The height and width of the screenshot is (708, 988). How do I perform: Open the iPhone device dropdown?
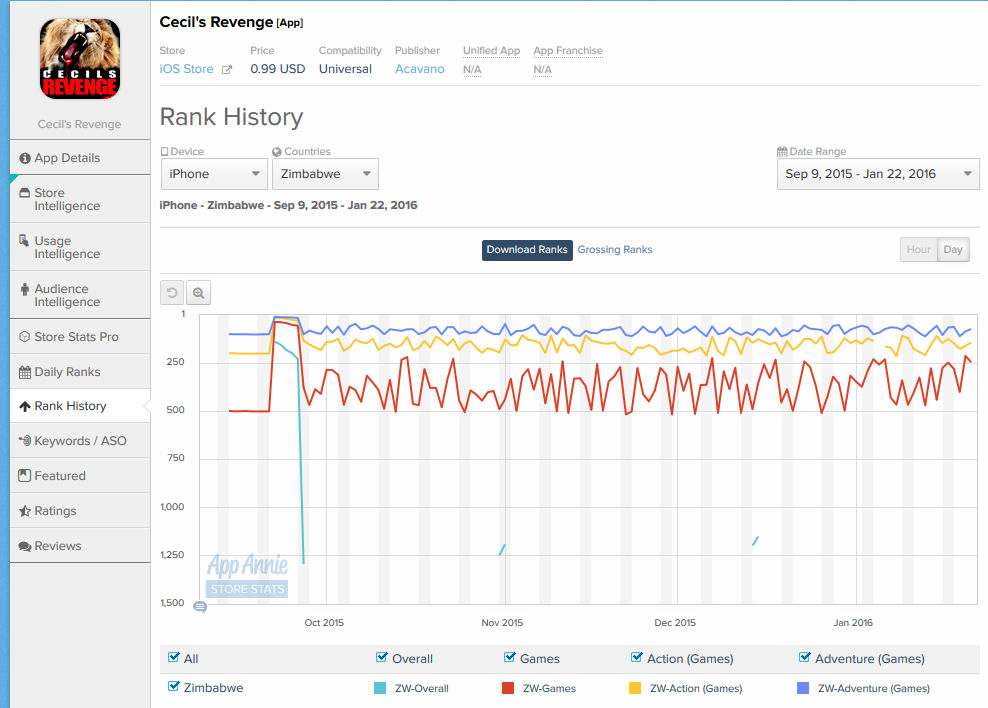point(214,174)
